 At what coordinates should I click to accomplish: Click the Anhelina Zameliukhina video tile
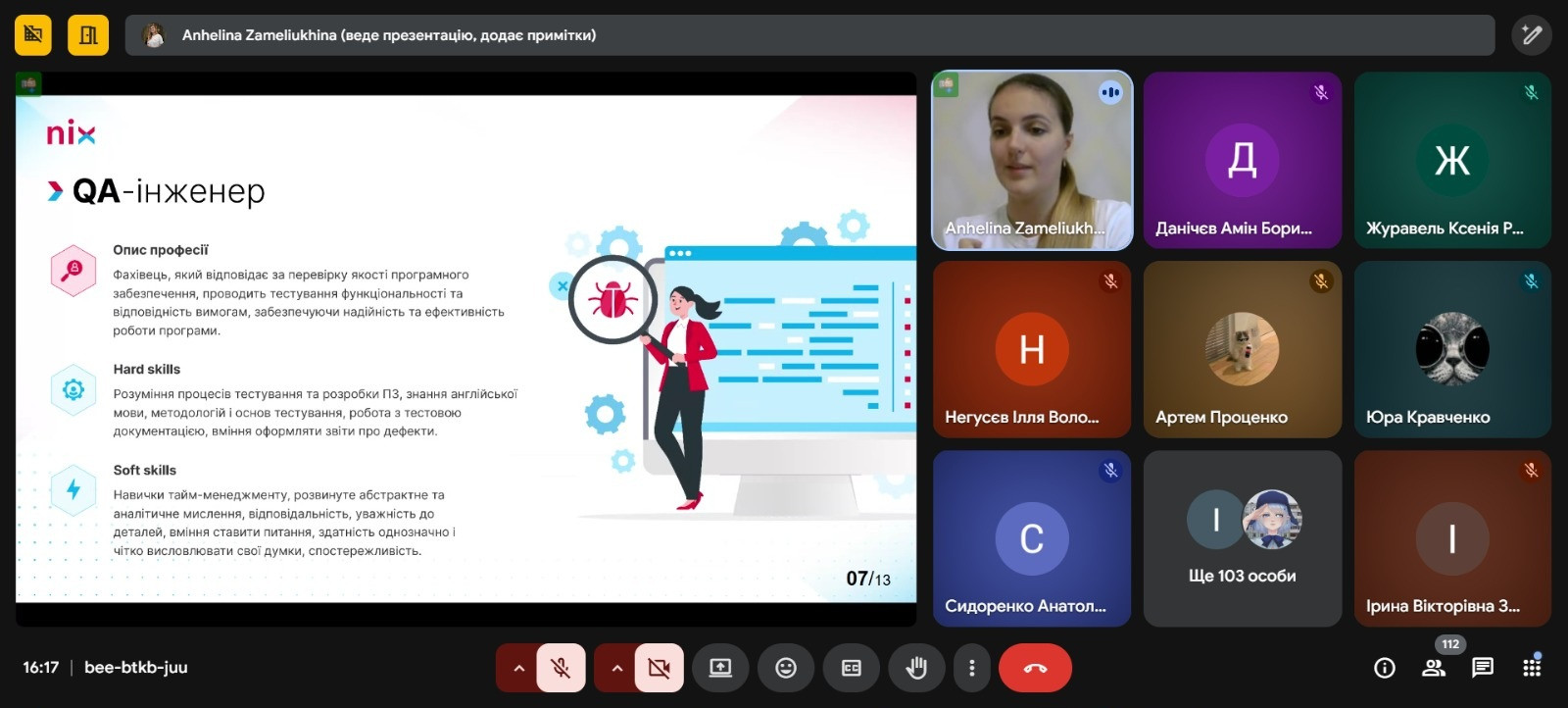click(x=1032, y=160)
